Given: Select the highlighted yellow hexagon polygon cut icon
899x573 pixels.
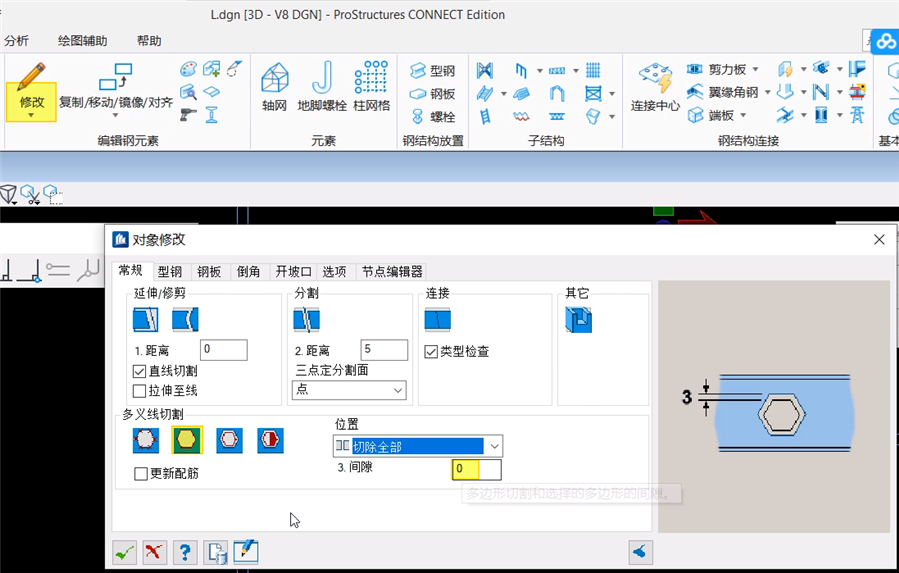Looking at the screenshot, I should point(187,440).
